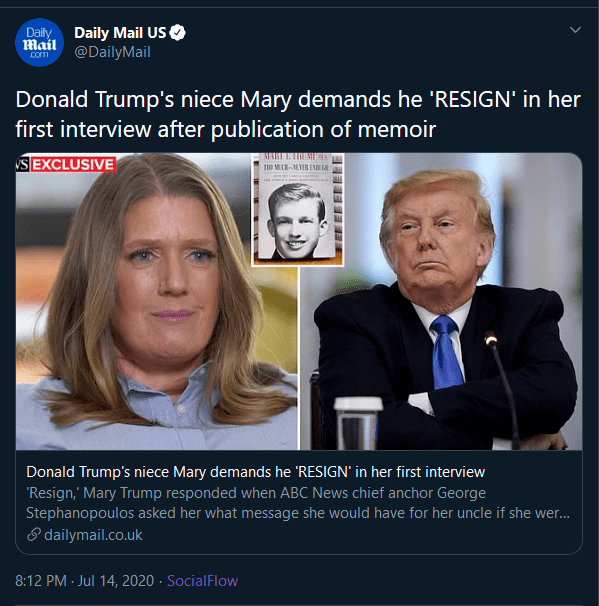This screenshot has height=606, width=599.
Task: Click the card description mentioning George Stephanopoulos
Action: point(298,503)
